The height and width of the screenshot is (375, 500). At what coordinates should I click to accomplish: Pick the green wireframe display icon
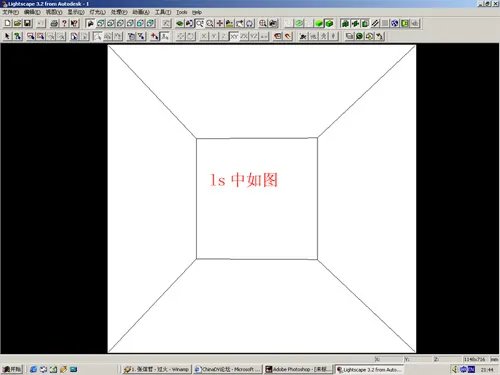(299, 23)
